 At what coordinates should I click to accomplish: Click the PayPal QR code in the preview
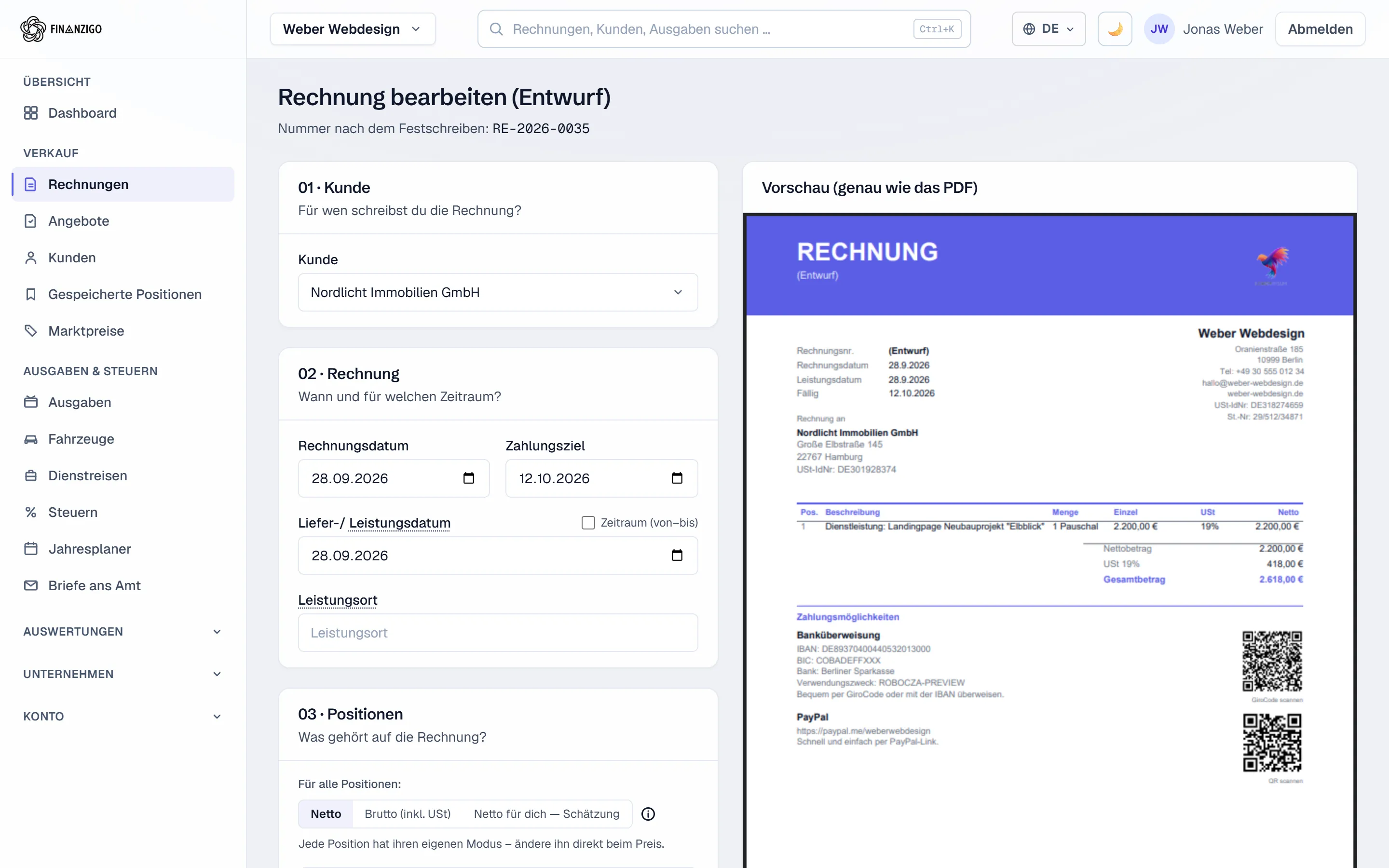(x=1272, y=743)
